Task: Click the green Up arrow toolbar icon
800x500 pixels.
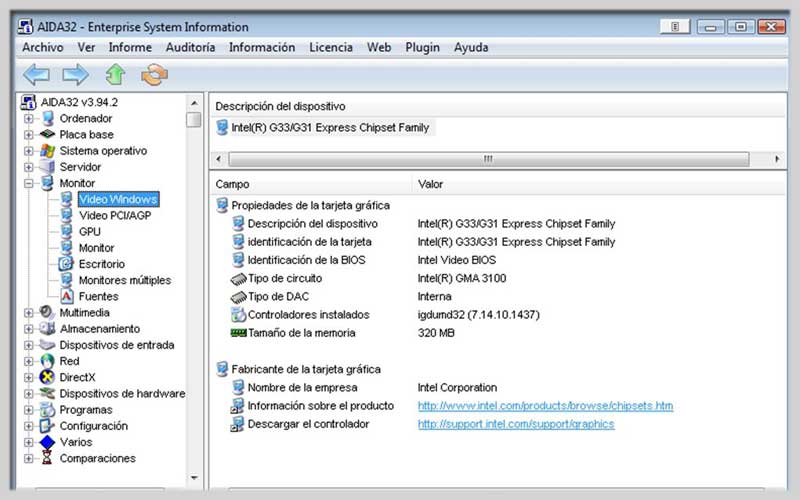Action: tap(115, 74)
